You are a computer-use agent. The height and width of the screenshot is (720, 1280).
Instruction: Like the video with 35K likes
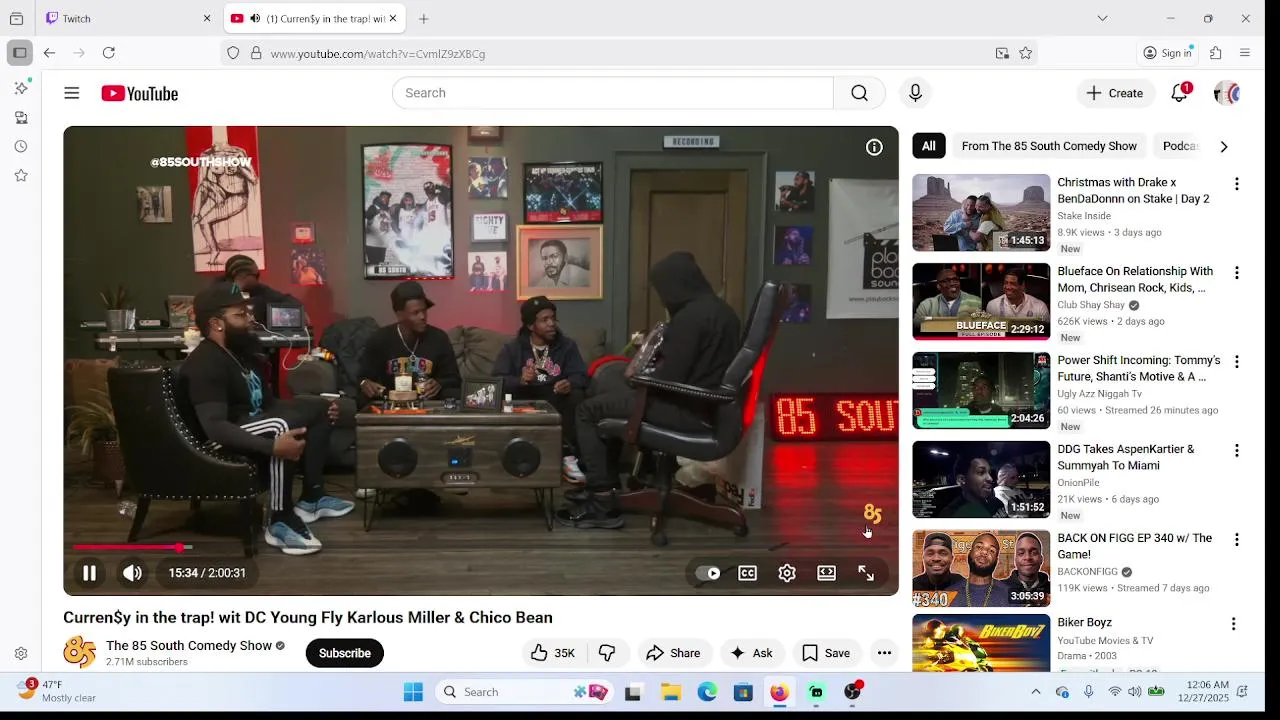pyautogui.click(x=553, y=653)
